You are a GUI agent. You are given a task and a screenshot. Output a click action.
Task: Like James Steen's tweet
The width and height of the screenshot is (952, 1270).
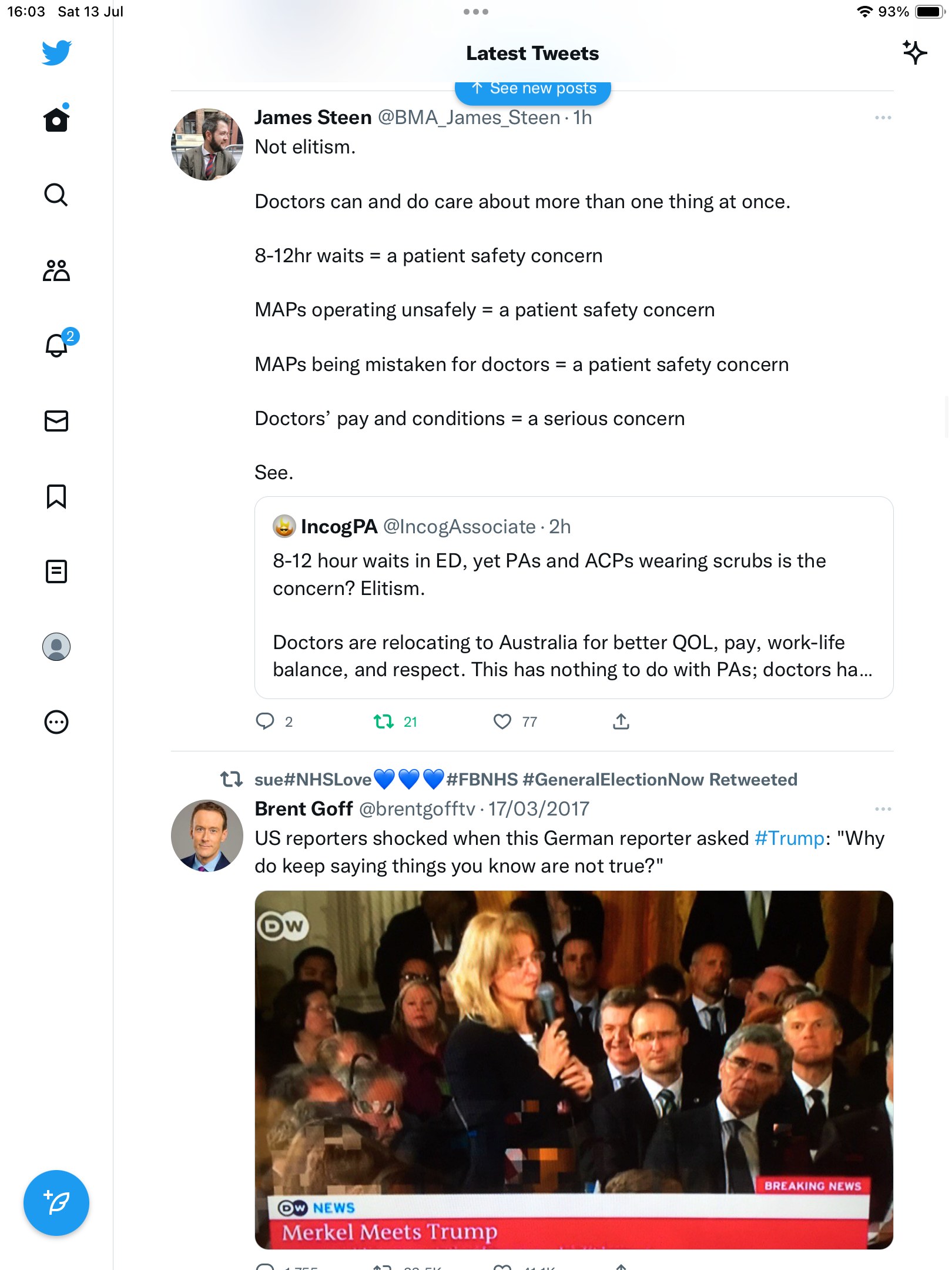(x=502, y=721)
